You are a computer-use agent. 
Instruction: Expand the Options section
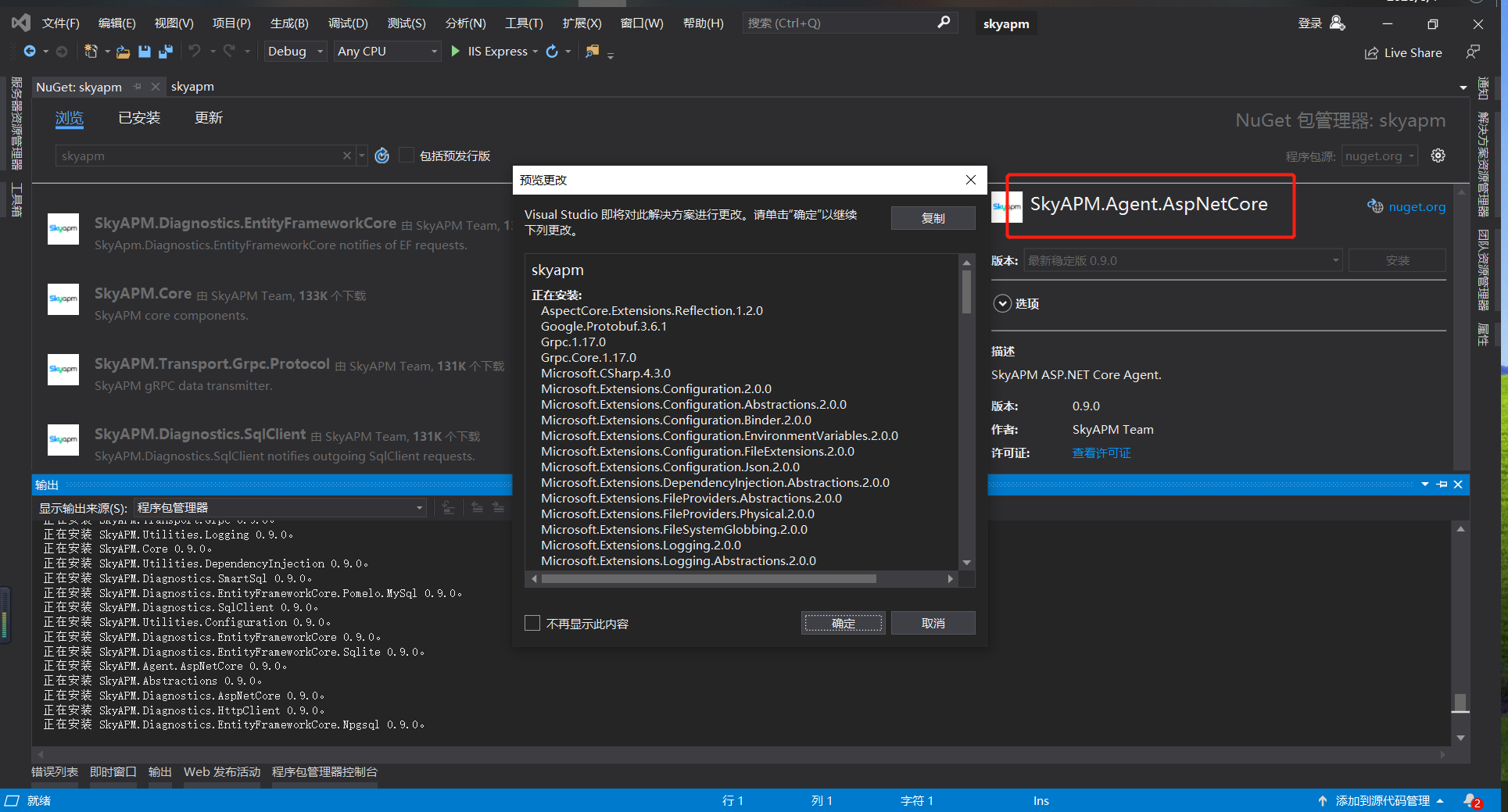click(1002, 303)
